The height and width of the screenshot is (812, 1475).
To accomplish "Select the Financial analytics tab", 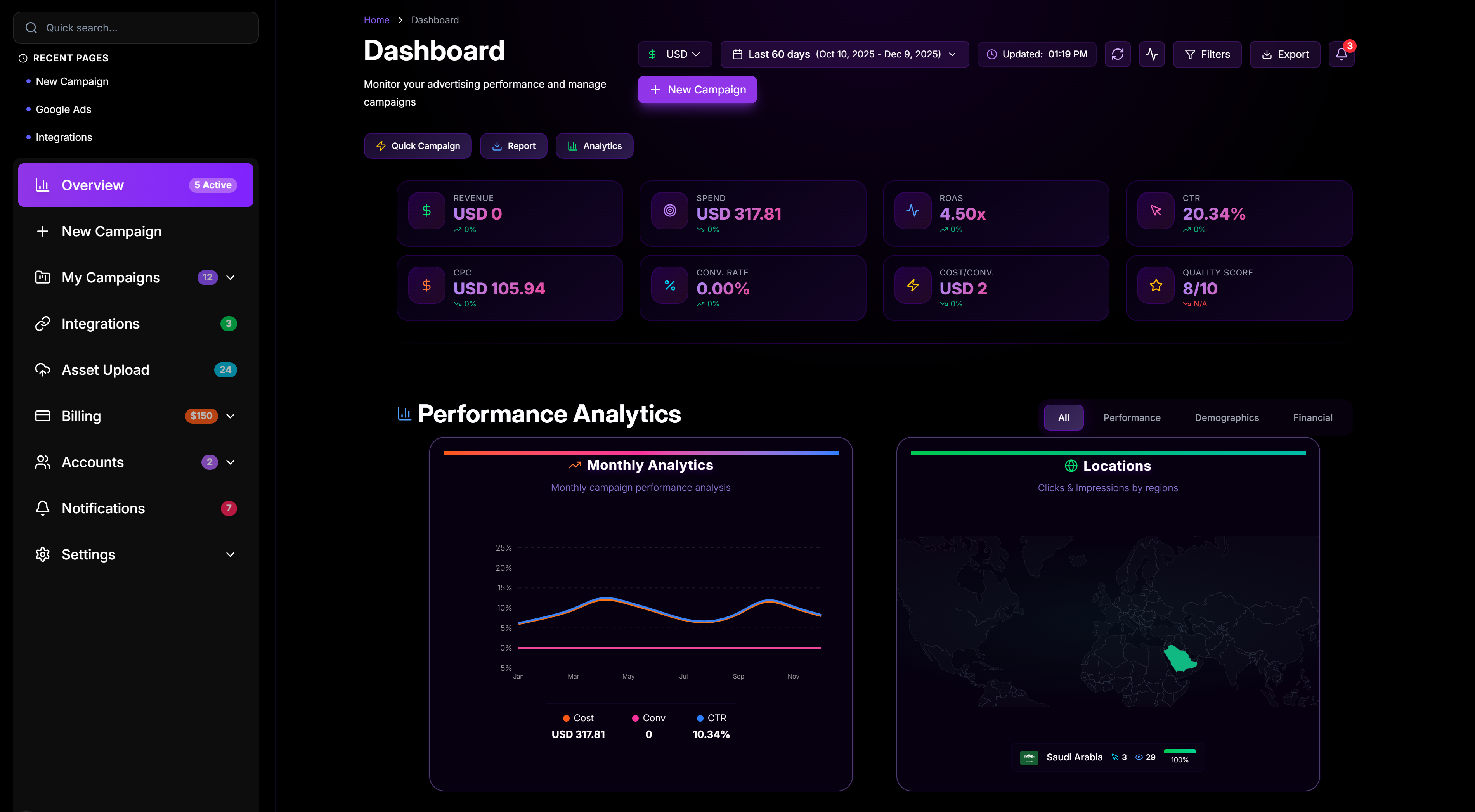I will pyautogui.click(x=1312, y=417).
